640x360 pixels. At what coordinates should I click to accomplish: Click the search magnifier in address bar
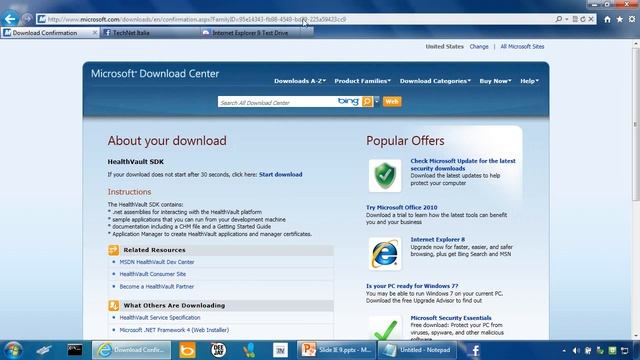(559, 19)
